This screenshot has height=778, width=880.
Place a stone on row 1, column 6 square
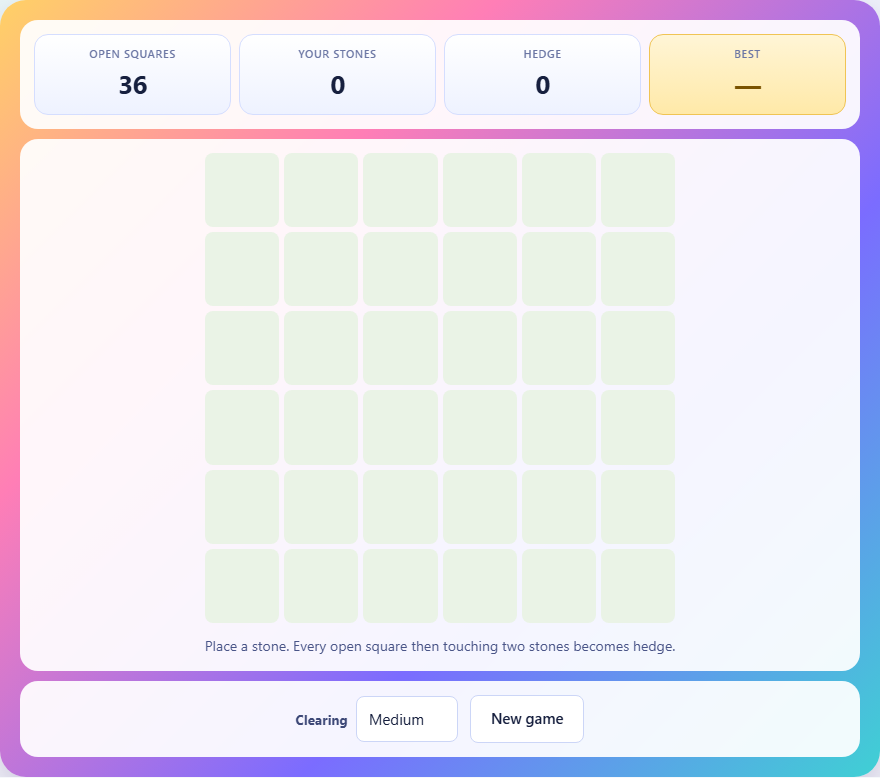point(638,190)
